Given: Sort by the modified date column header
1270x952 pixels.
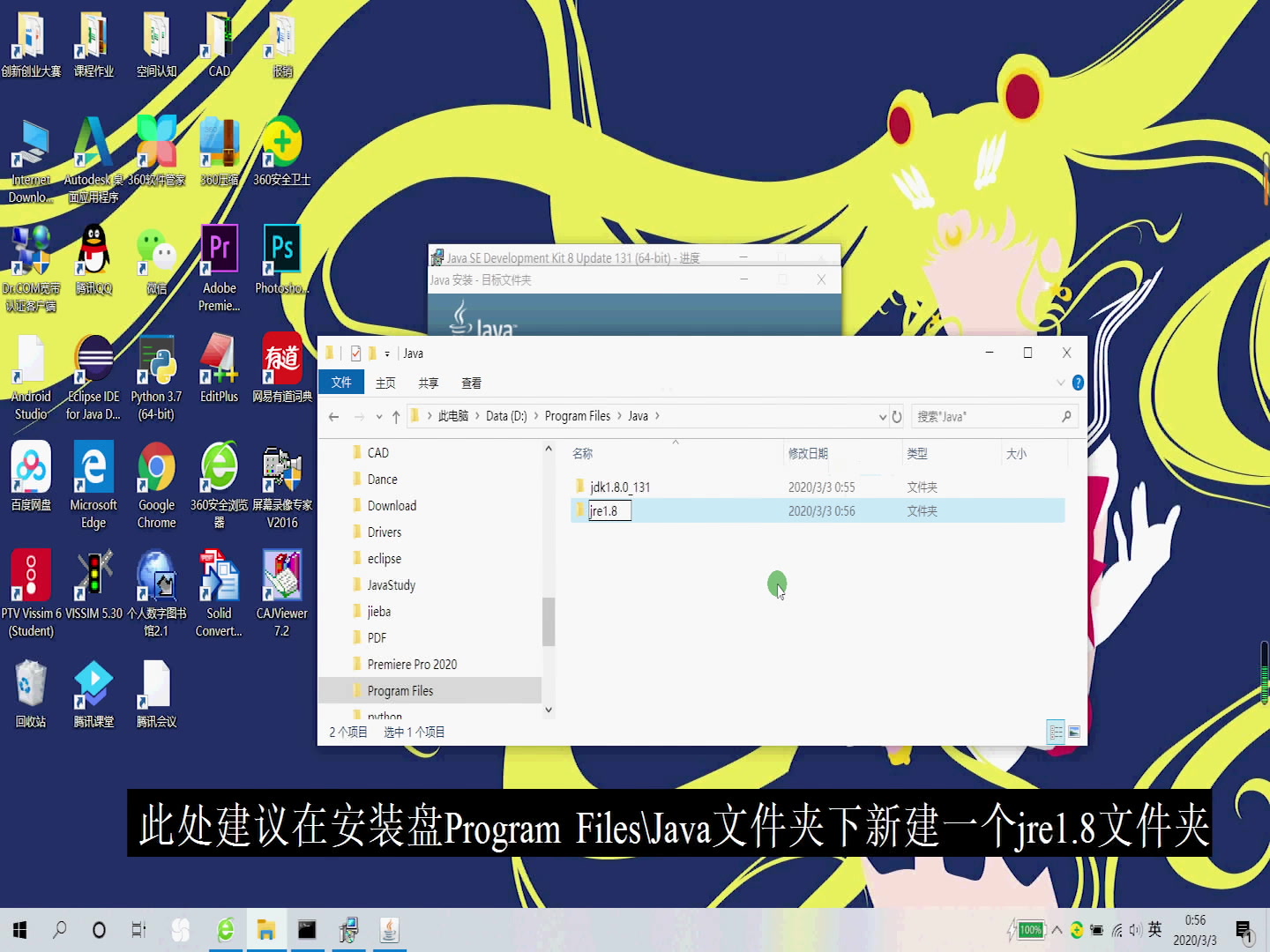Looking at the screenshot, I should click(808, 453).
